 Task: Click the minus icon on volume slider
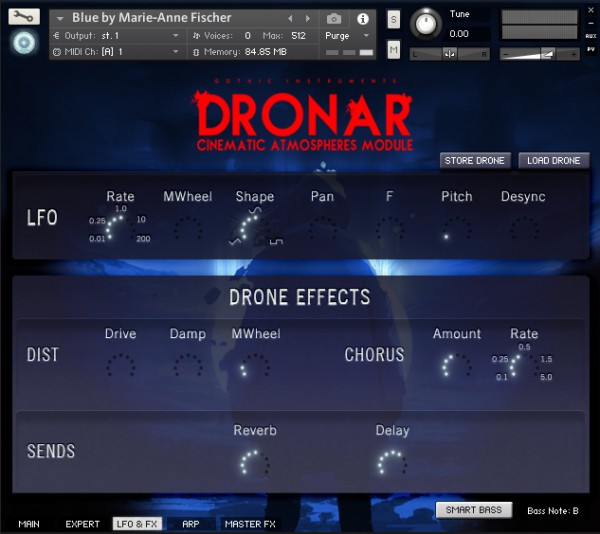pyautogui.click(x=505, y=54)
